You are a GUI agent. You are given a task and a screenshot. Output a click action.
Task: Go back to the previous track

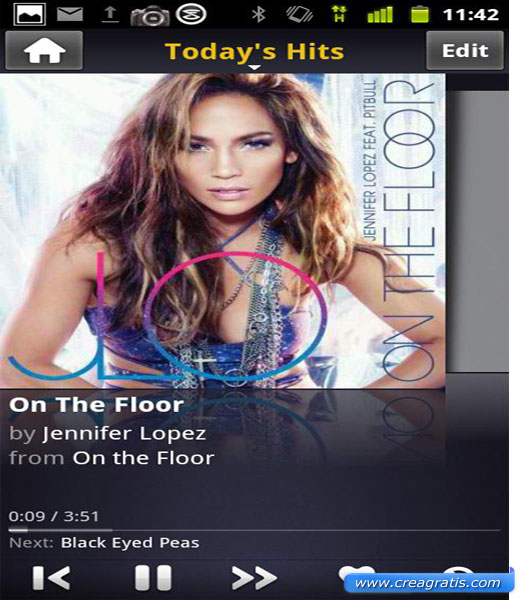pyautogui.click(x=51, y=577)
